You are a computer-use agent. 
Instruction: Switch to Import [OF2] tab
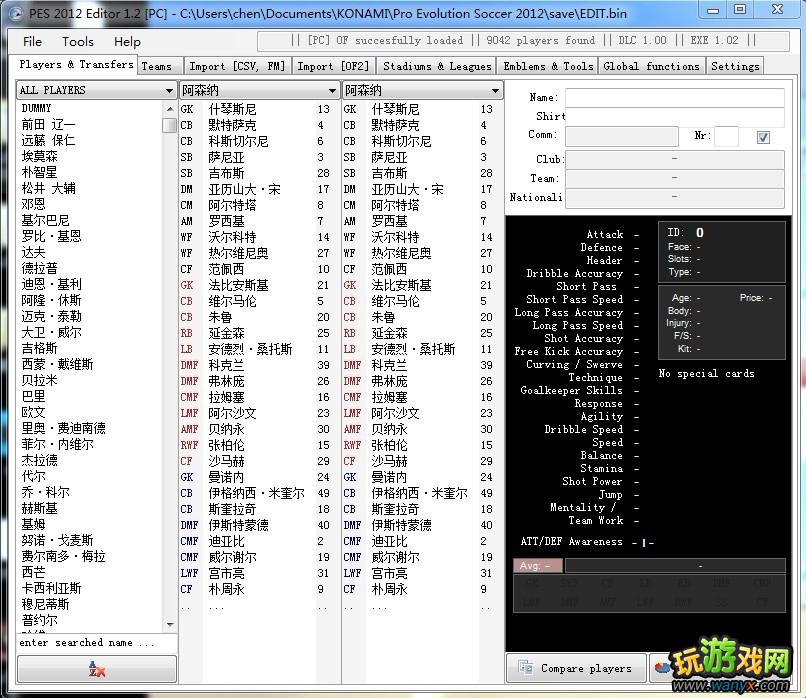[x=333, y=66]
